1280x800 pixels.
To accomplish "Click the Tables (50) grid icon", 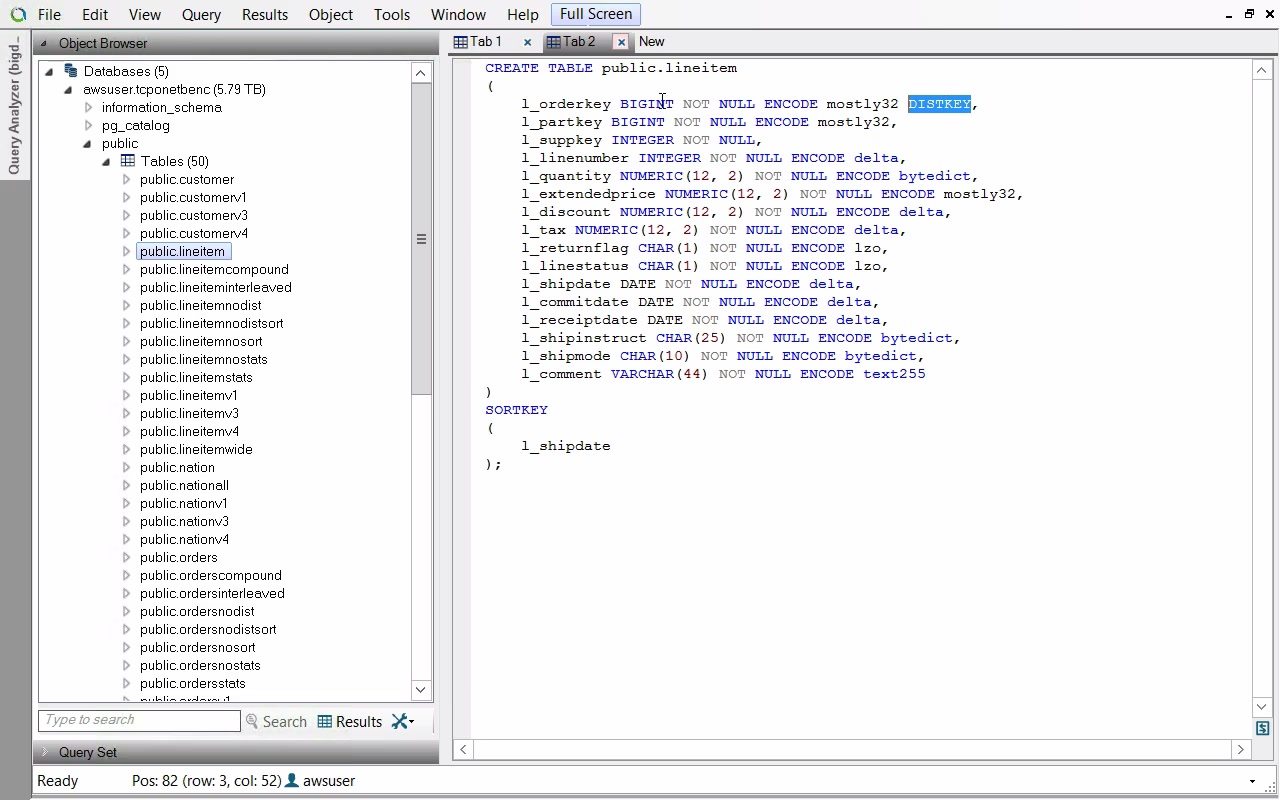I will tap(128, 161).
